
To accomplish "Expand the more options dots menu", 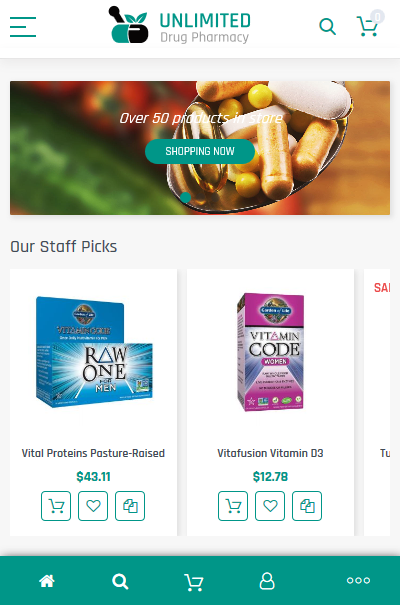I will [x=358, y=580].
